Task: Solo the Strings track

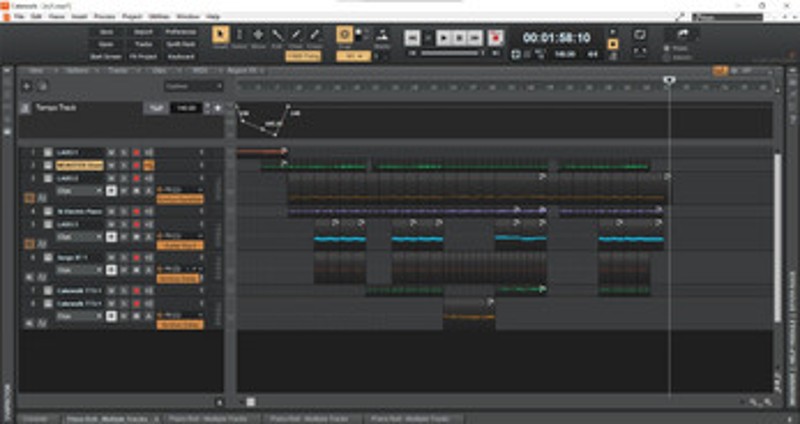Action: tap(123, 258)
